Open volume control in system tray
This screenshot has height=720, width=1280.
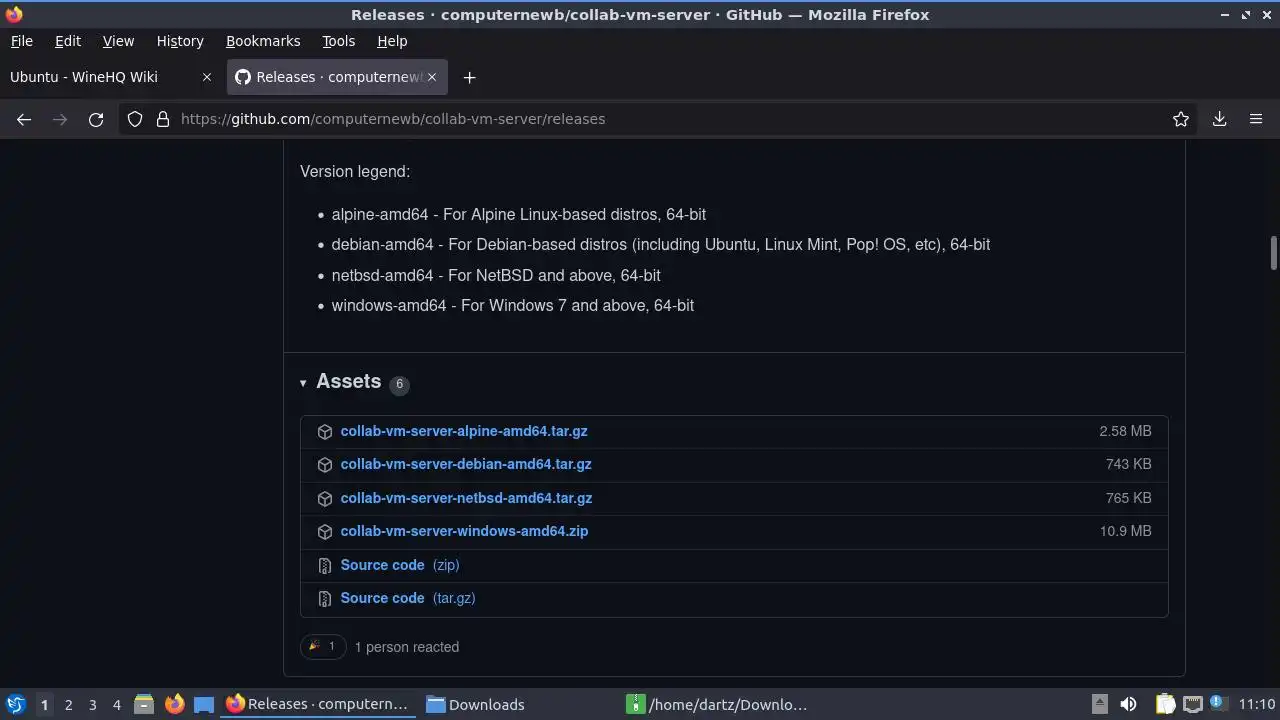[1128, 704]
